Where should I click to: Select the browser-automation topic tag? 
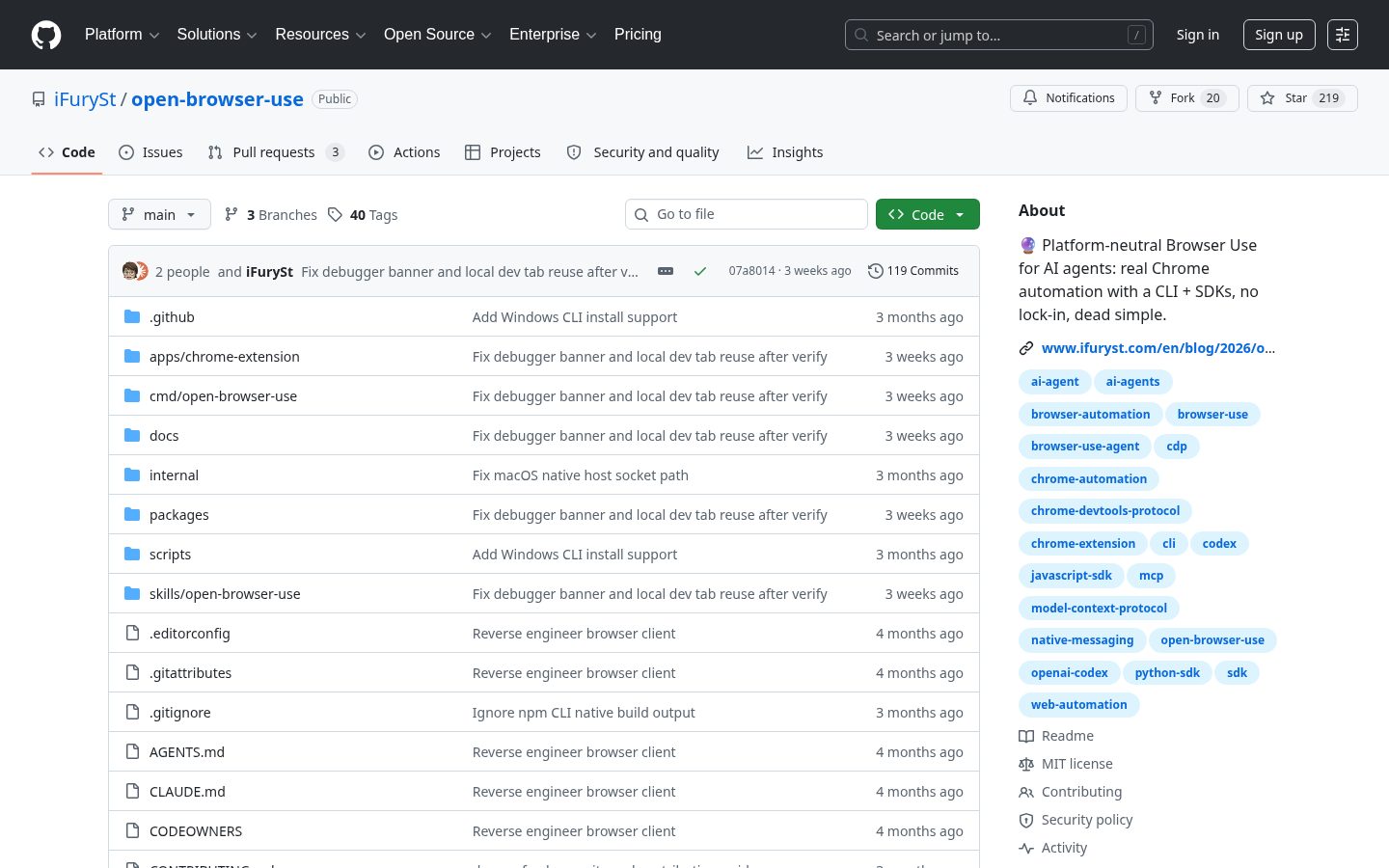click(1090, 414)
